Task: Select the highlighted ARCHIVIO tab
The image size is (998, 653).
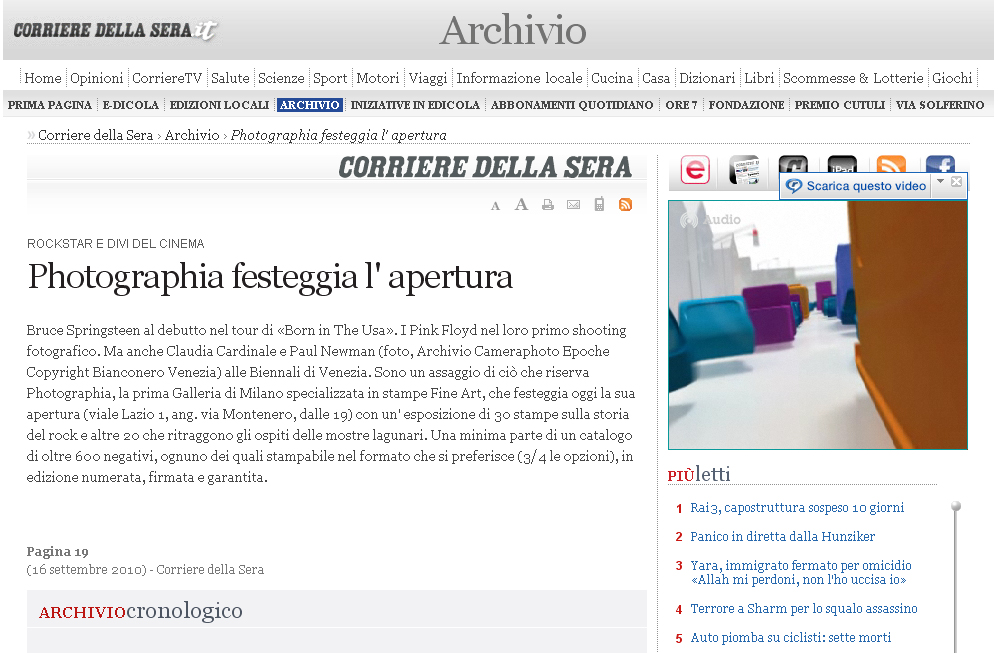Action: pos(309,105)
